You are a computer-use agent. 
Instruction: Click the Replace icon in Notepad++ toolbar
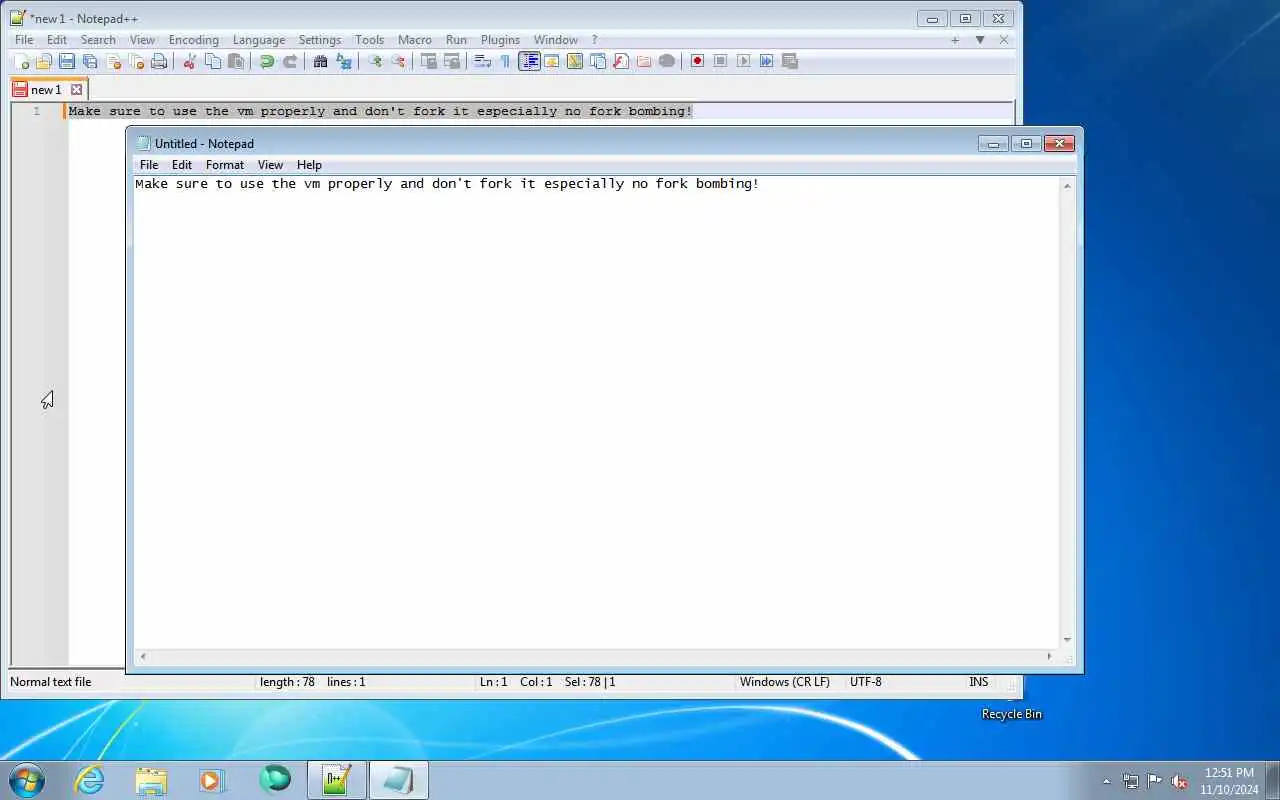point(343,61)
